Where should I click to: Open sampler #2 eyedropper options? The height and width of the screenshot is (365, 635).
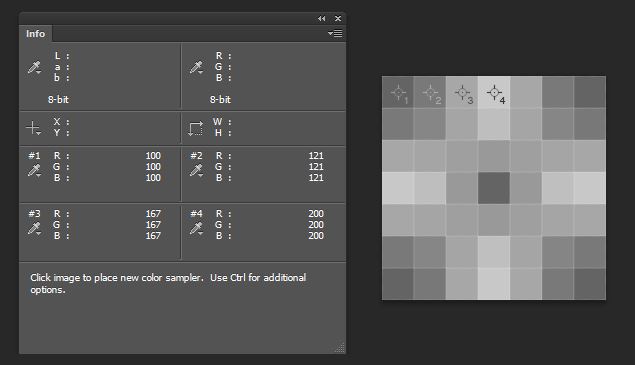(196, 171)
